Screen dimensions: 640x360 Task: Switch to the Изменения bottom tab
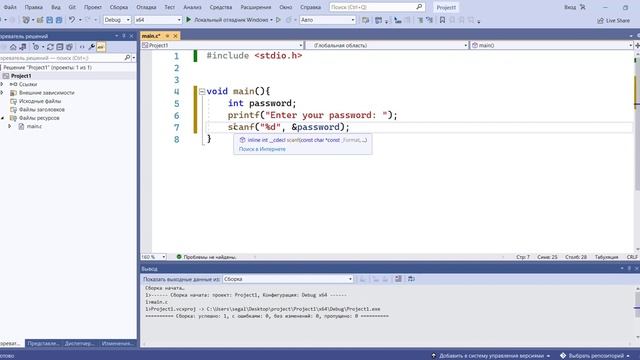[x=117, y=344]
